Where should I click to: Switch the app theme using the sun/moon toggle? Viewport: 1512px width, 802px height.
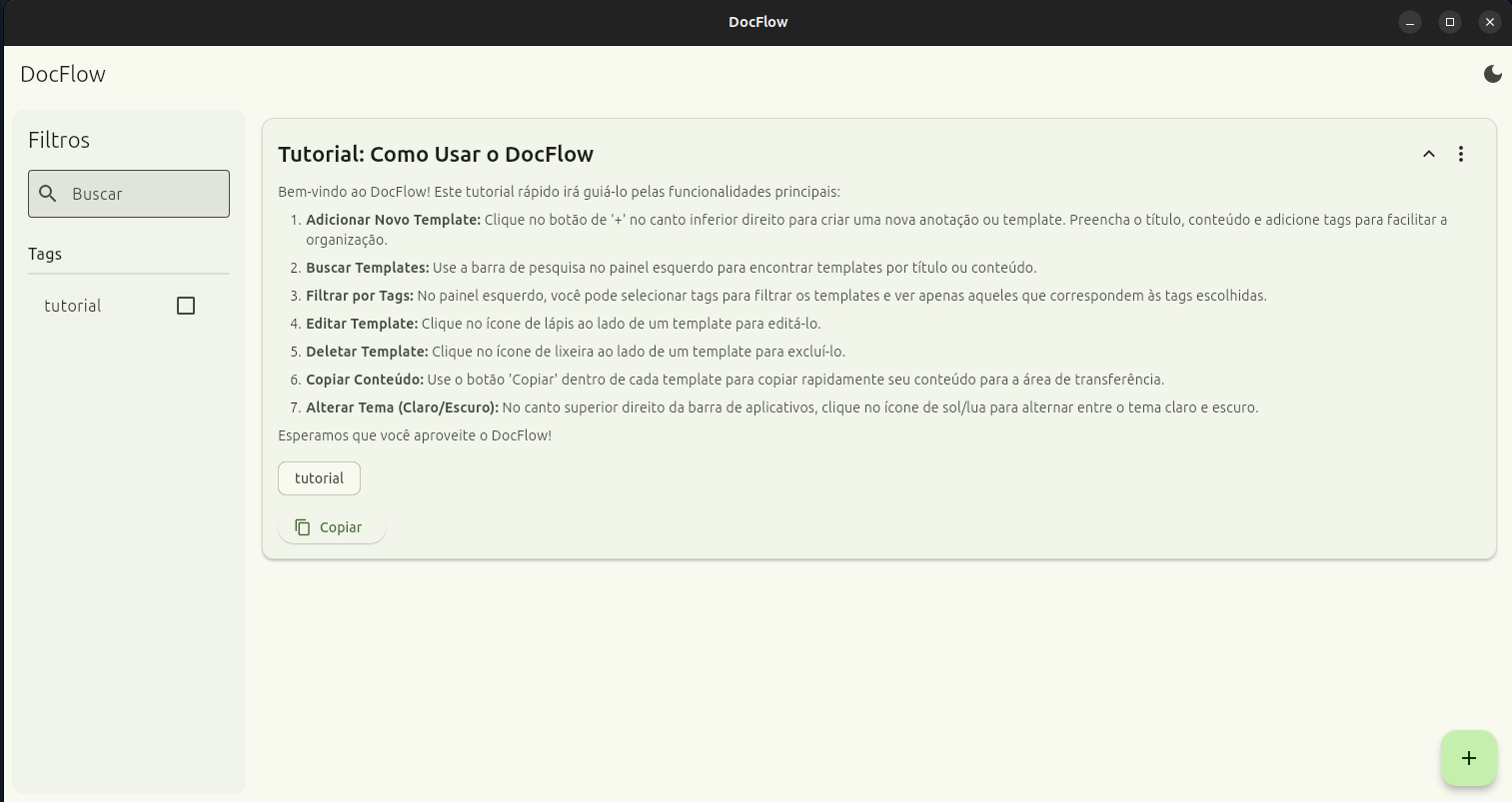tap(1492, 73)
